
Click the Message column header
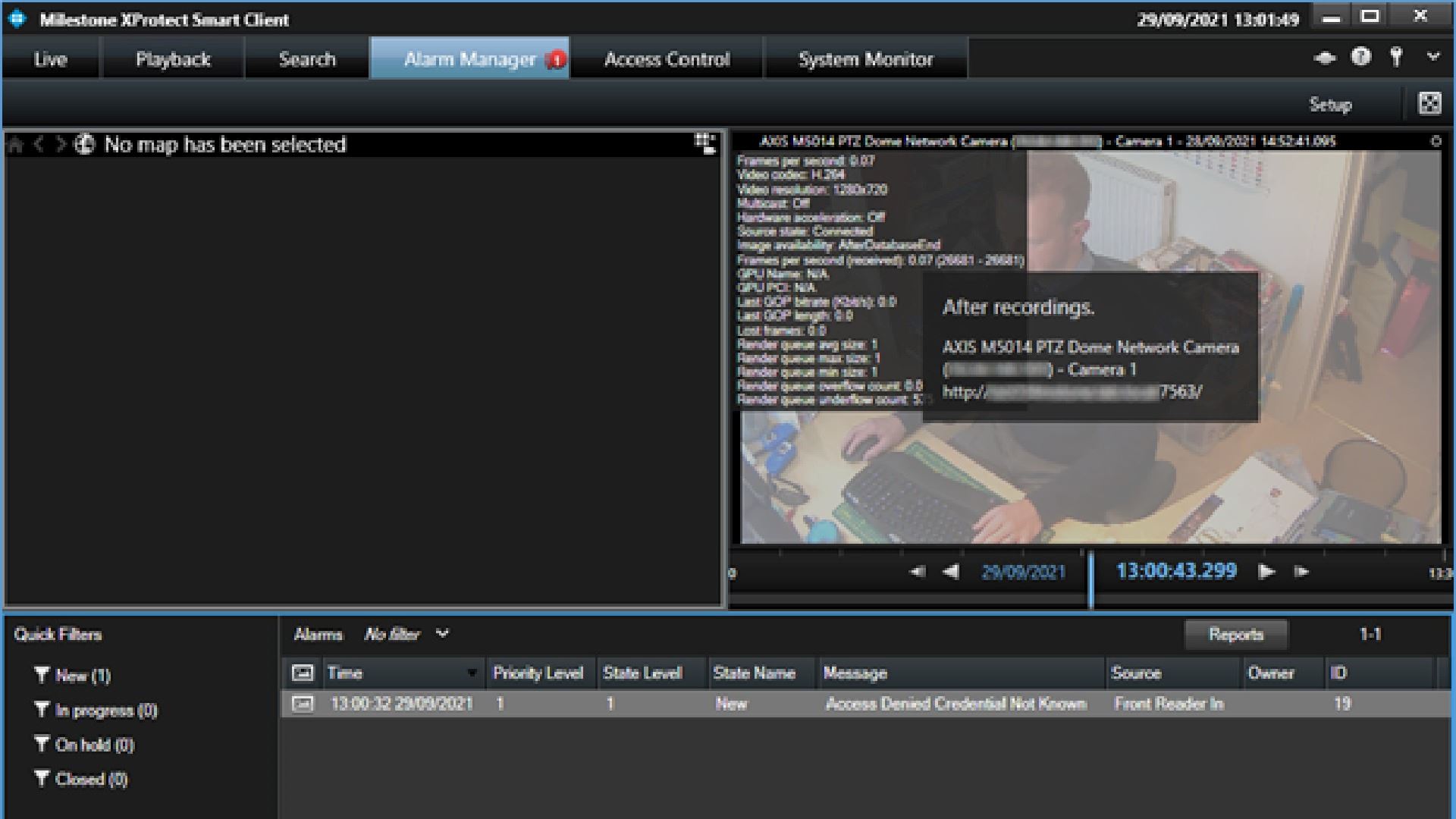(961, 673)
